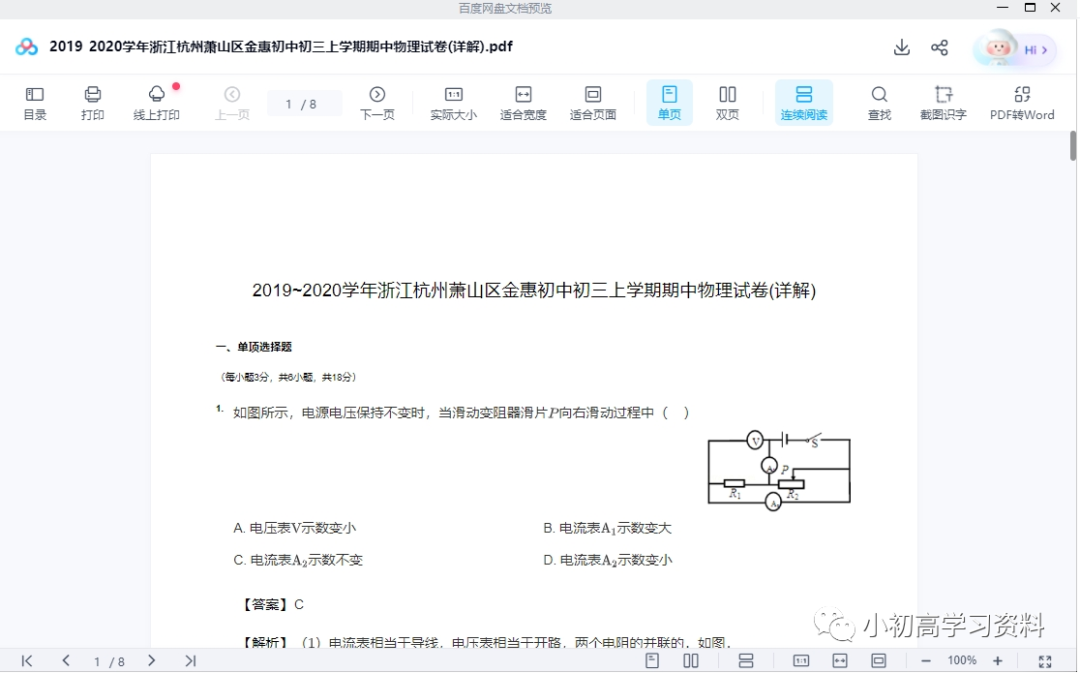The height and width of the screenshot is (673, 1080).
Task: Go to 下一页 next page
Action: (377, 103)
